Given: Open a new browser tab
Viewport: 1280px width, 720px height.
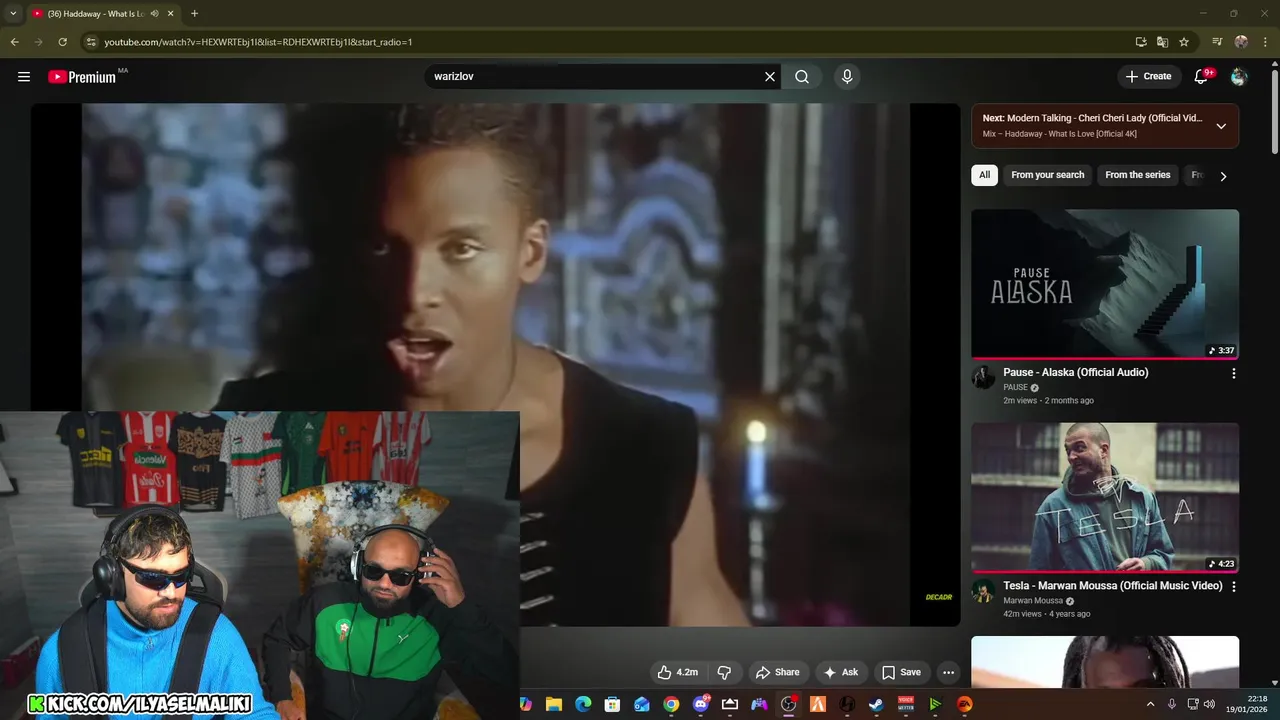Looking at the screenshot, I should (x=194, y=14).
